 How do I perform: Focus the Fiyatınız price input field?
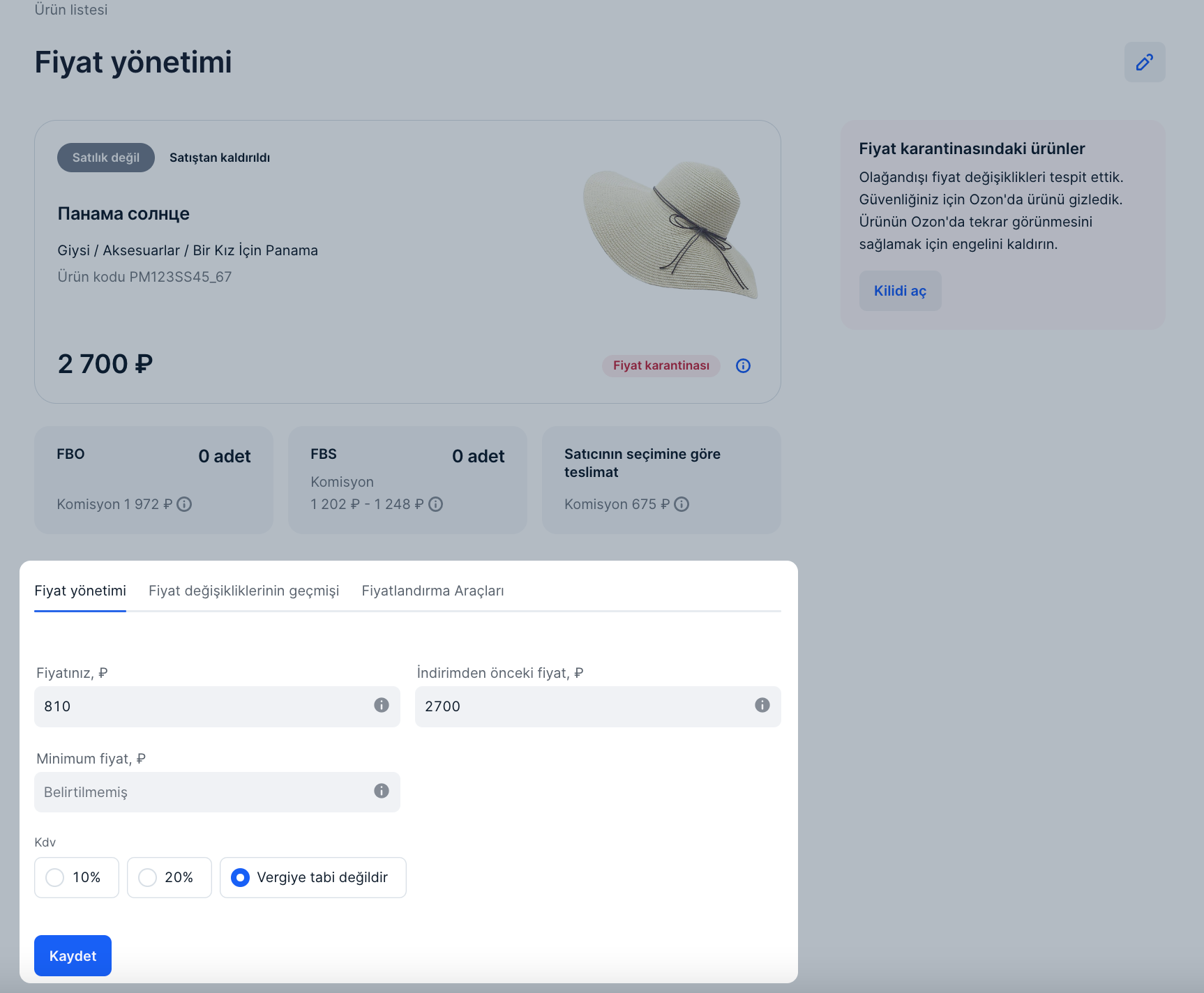tap(217, 706)
